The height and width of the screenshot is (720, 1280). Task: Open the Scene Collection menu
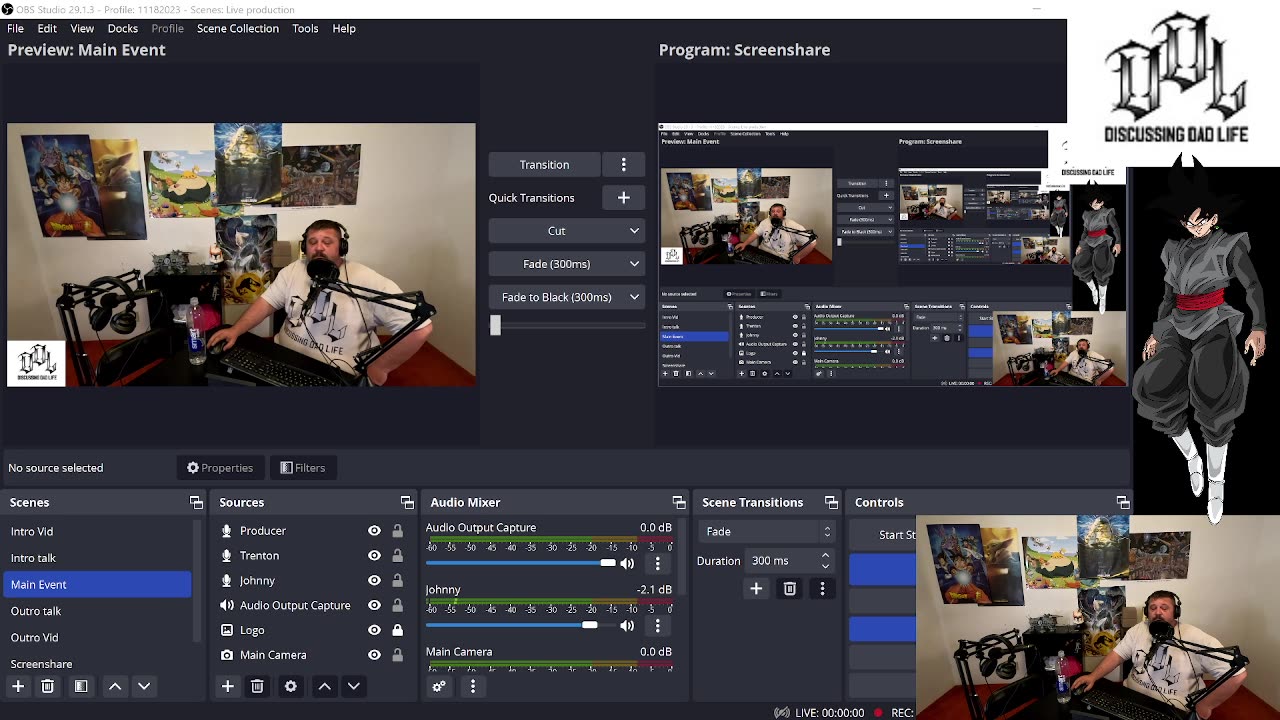point(238,28)
